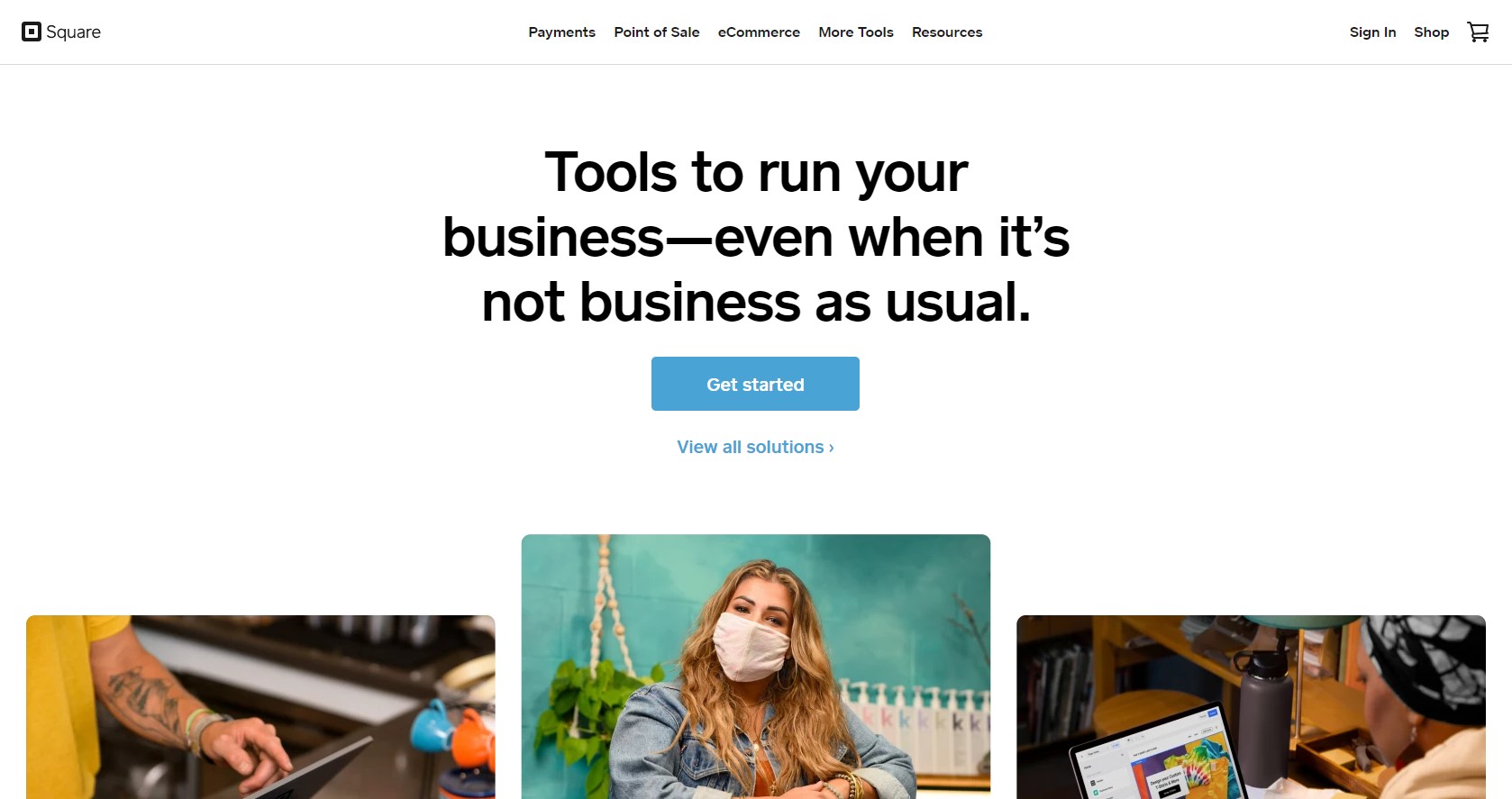Expand the More Tools navigation item
This screenshot has width=1512, height=799.
pos(856,32)
